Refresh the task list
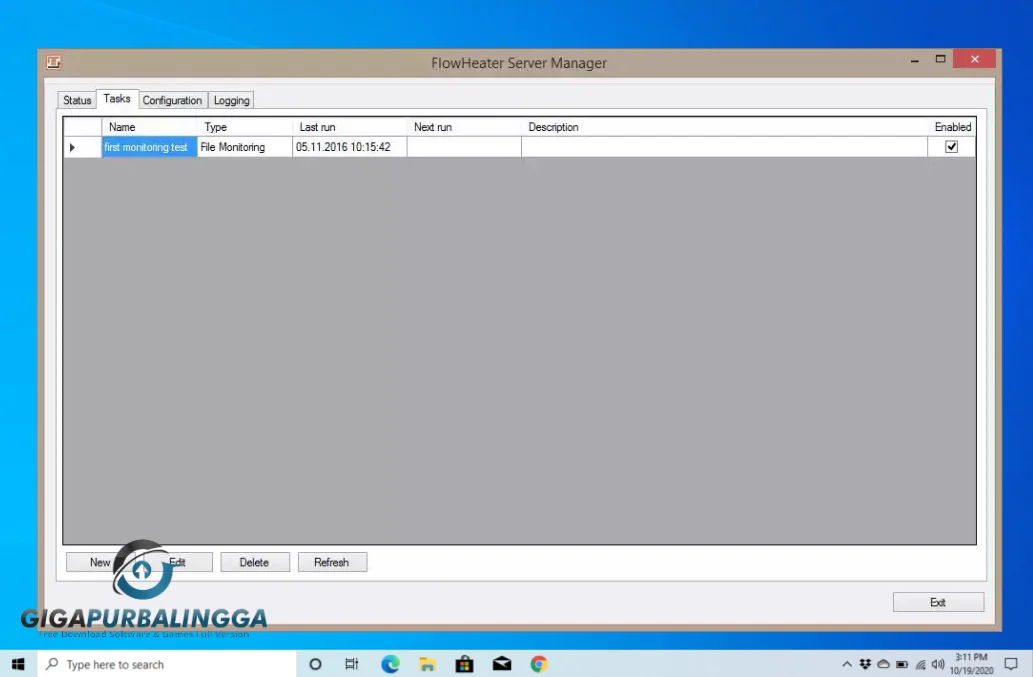This screenshot has width=1033, height=677. [x=332, y=562]
